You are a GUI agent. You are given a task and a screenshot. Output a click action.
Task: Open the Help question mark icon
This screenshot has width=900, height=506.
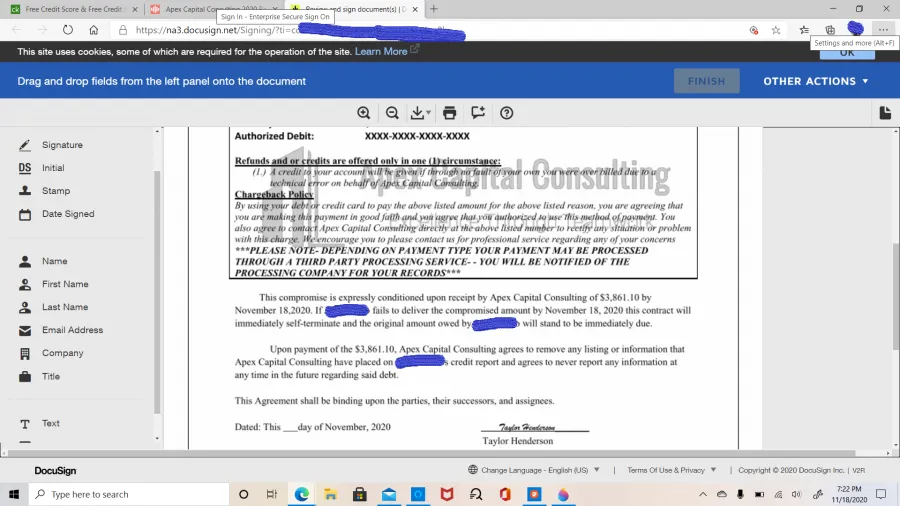[x=506, y=113]
